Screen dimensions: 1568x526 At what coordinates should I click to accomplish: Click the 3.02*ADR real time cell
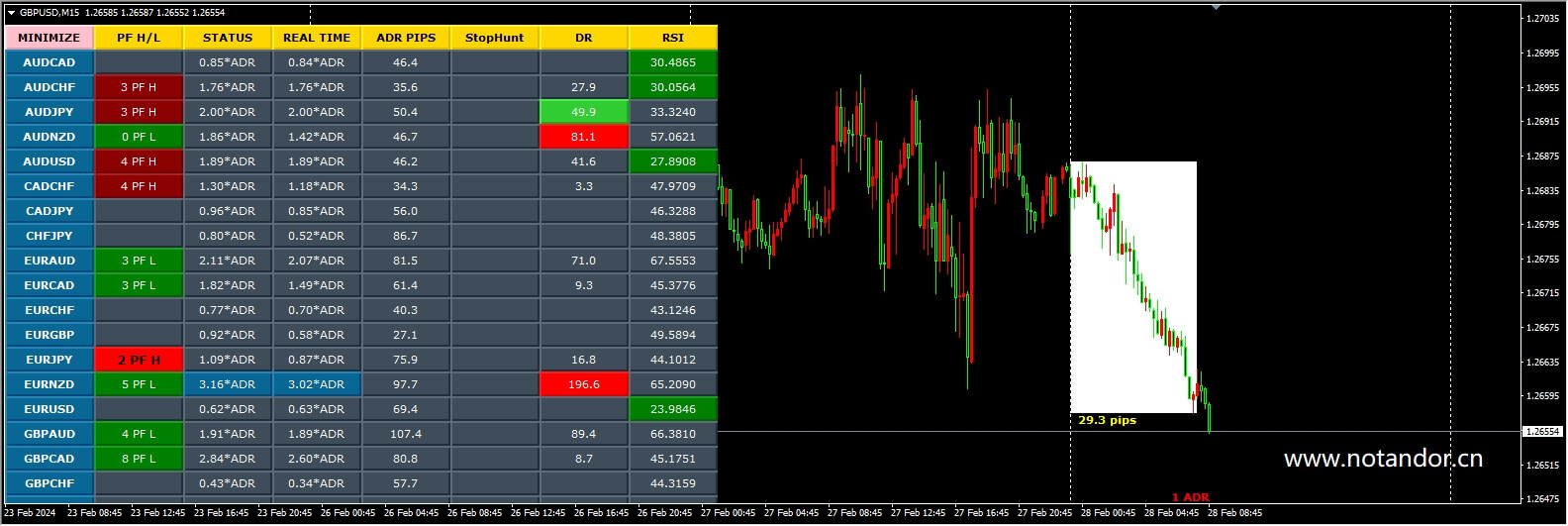point(317,384)
